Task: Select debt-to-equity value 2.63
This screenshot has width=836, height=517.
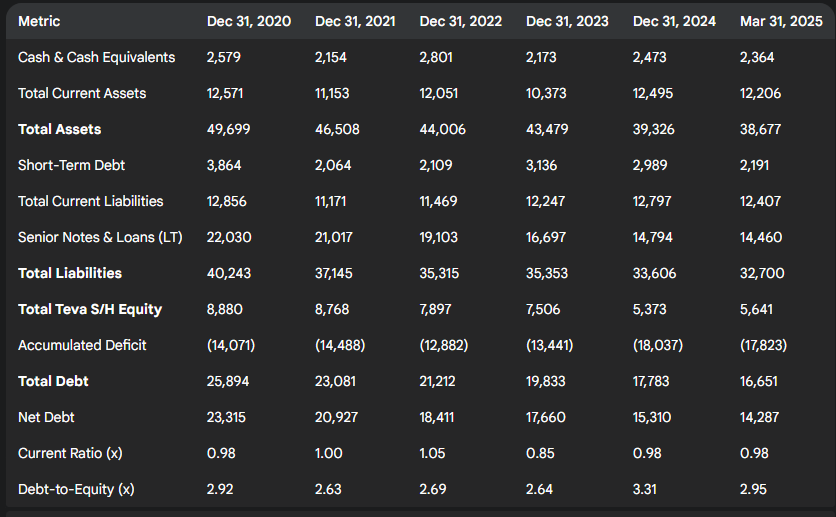Action: pos(328,489)
